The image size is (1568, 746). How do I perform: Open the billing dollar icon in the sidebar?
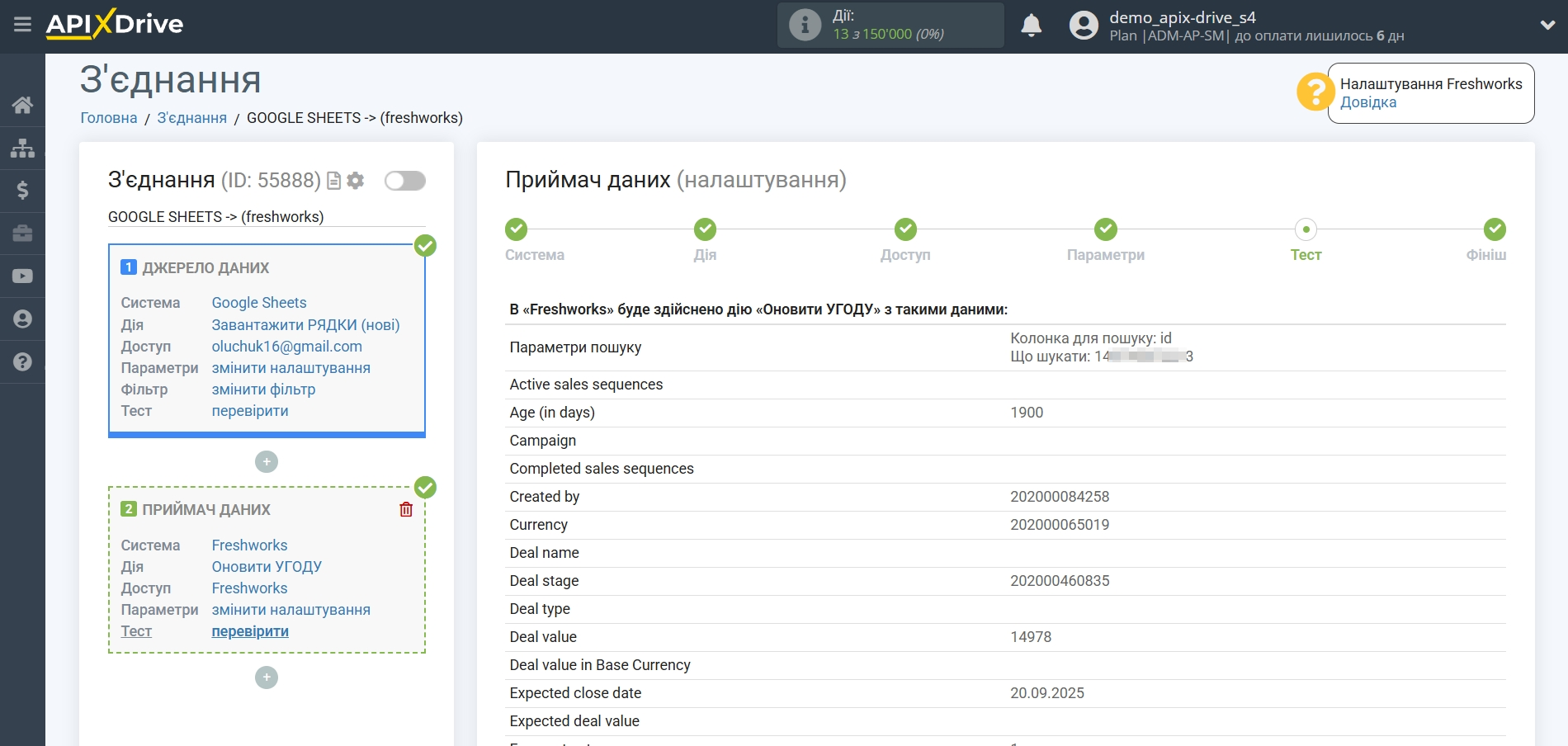point(22,191)
